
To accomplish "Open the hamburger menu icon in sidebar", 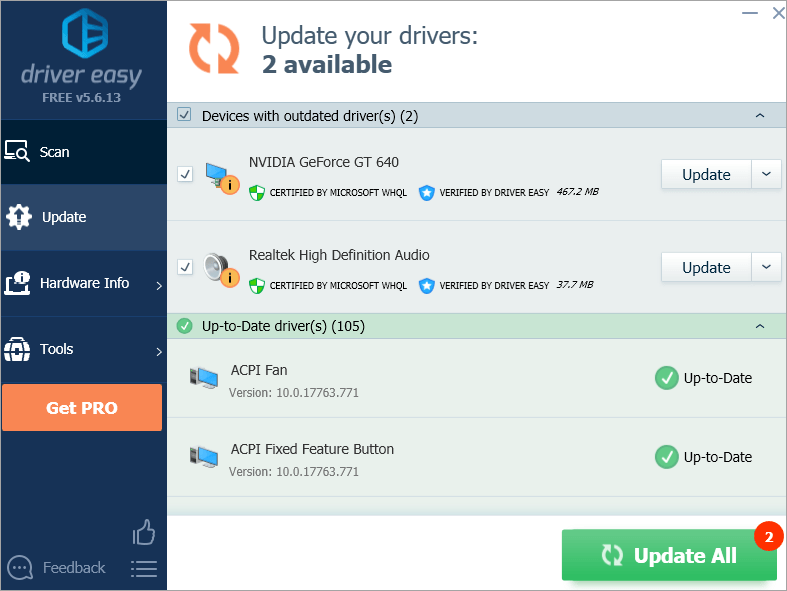I will (144, 569).
